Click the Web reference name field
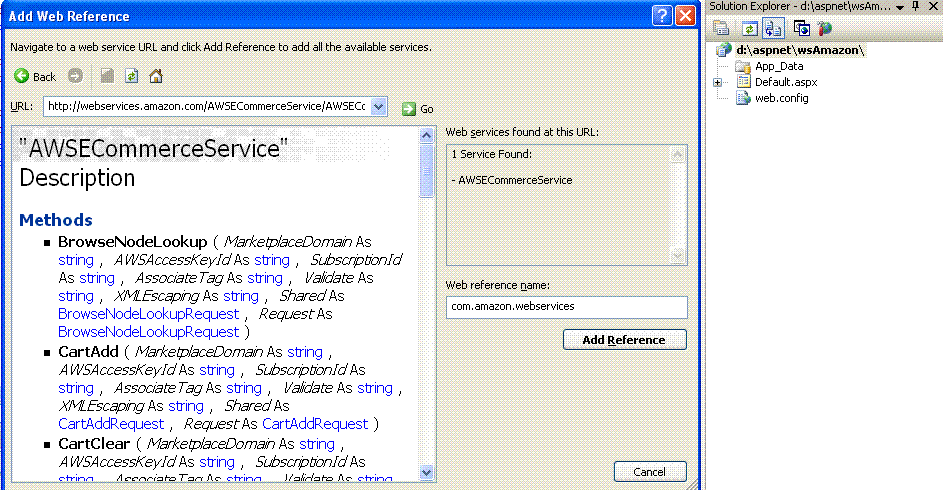This screenshot has height=490, width=943. (567, 307)
